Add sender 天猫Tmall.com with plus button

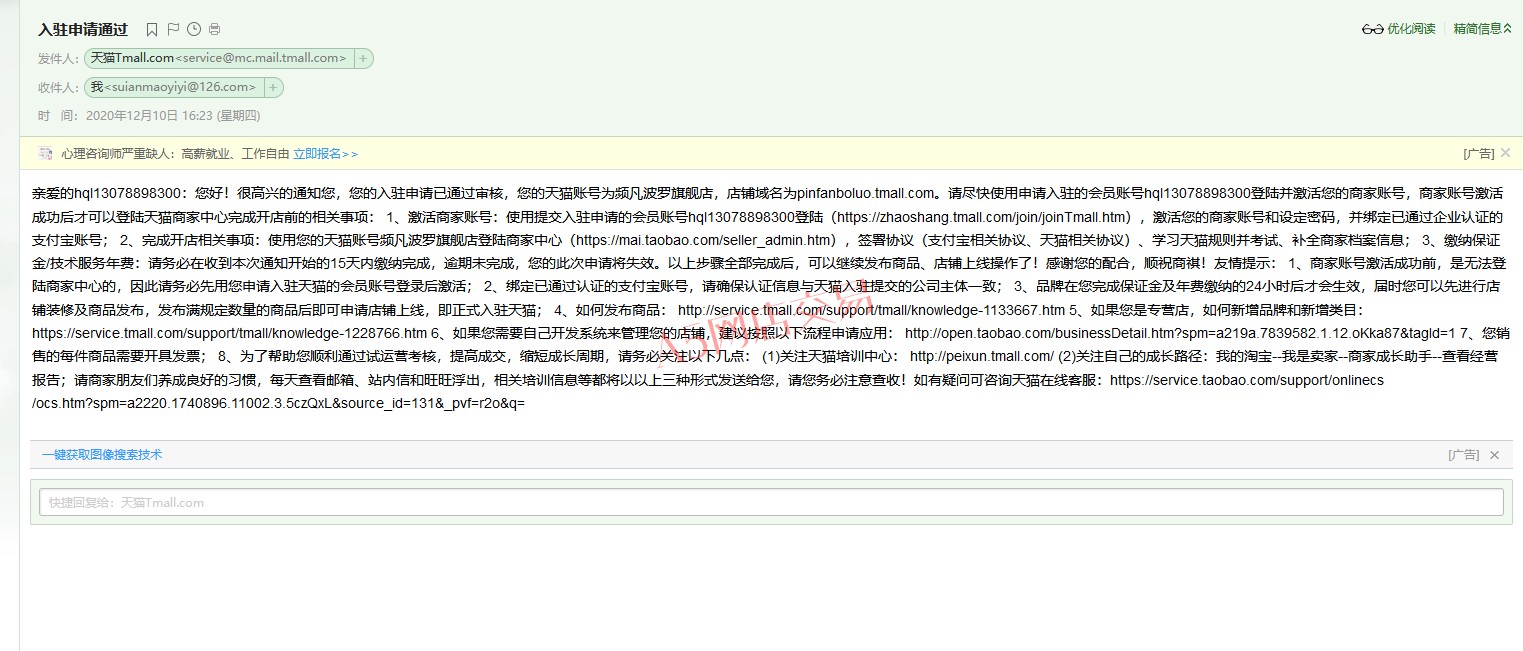363,59
